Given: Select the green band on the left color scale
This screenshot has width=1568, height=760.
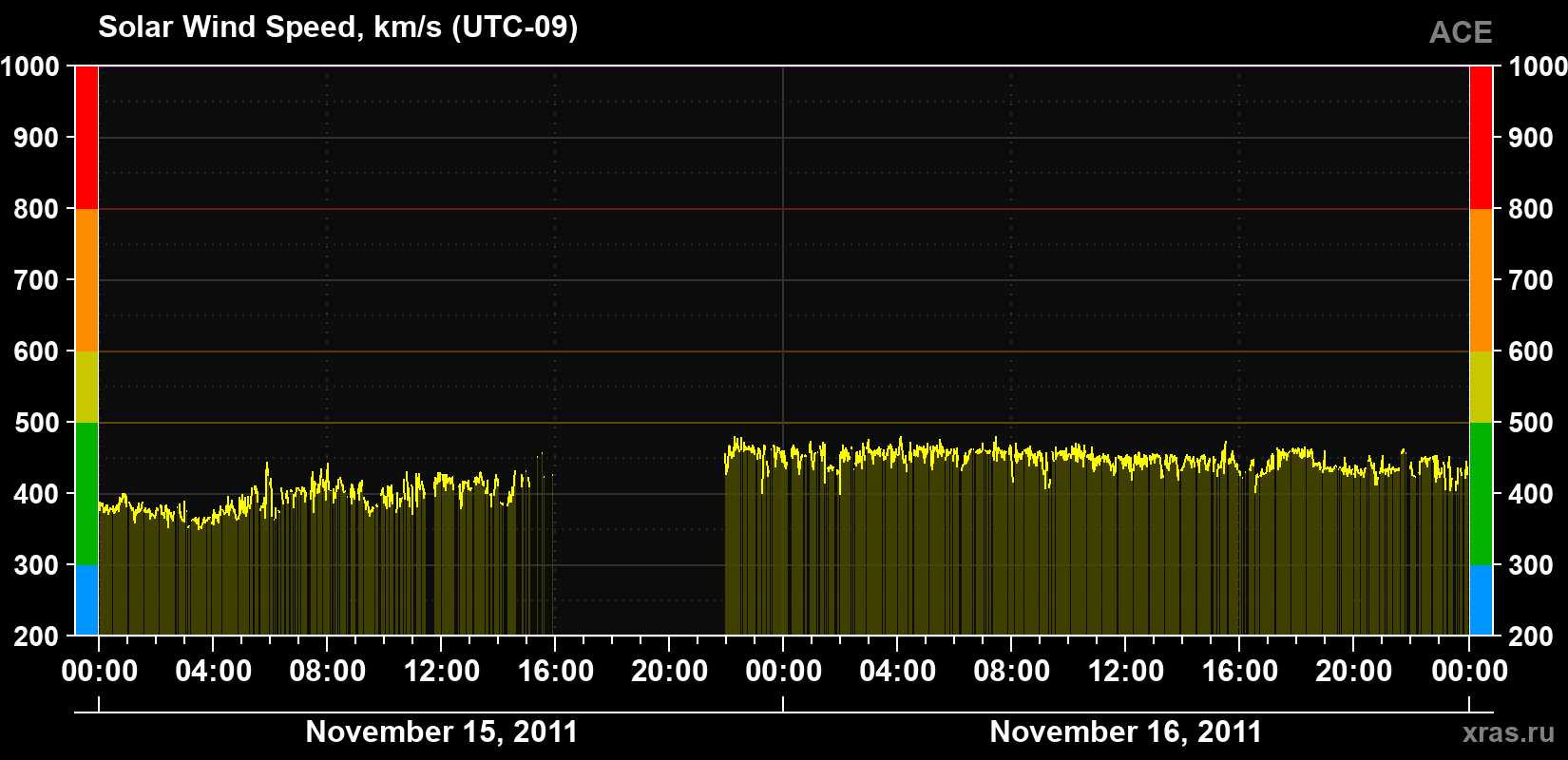Looking at the screenshot, I should point(86,494).
